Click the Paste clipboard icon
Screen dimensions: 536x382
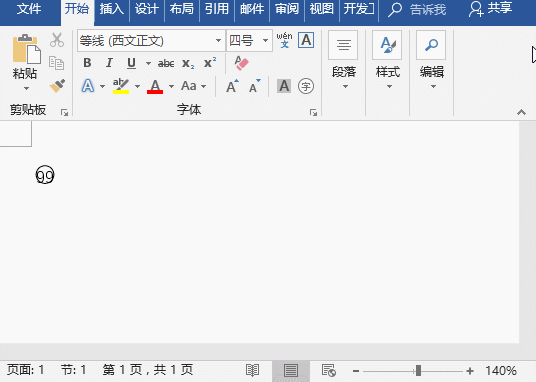tap(27, 49)
